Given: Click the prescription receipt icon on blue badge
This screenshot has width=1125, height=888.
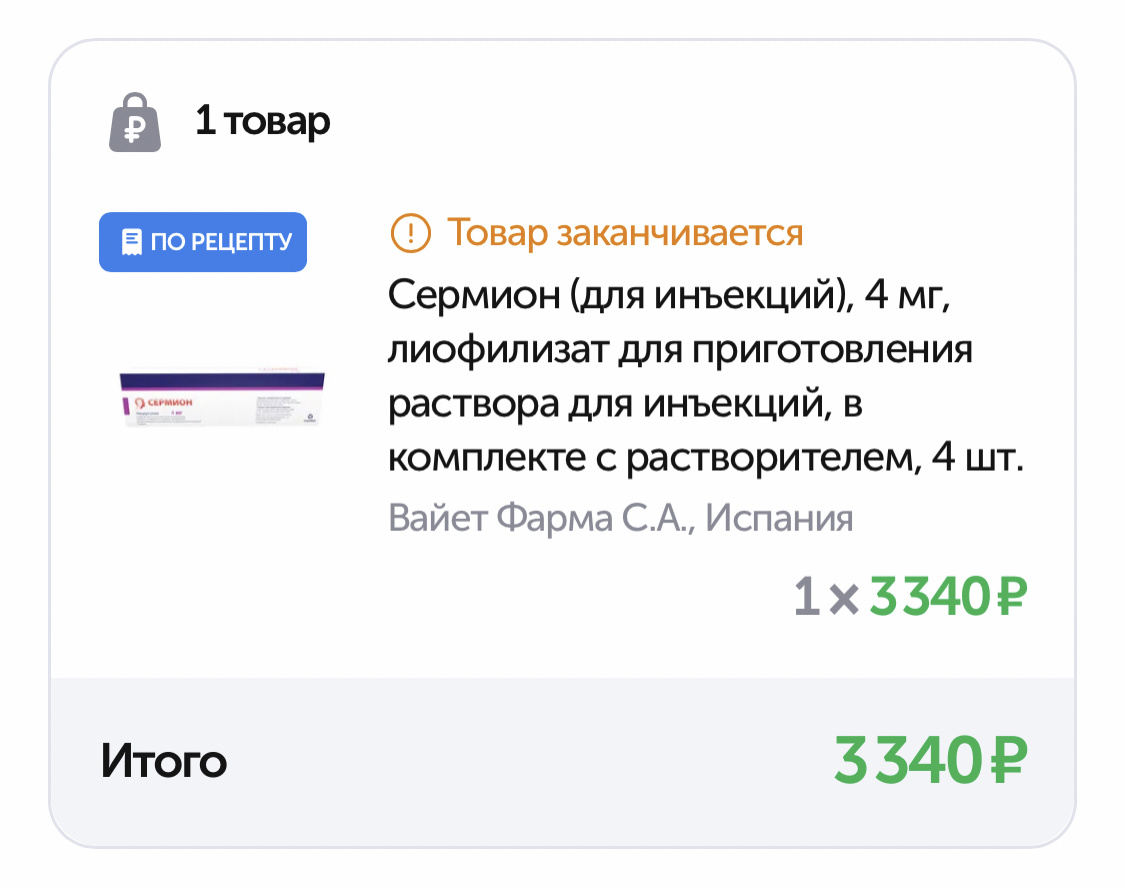Looking at the screenshot, I should point(130,241).
